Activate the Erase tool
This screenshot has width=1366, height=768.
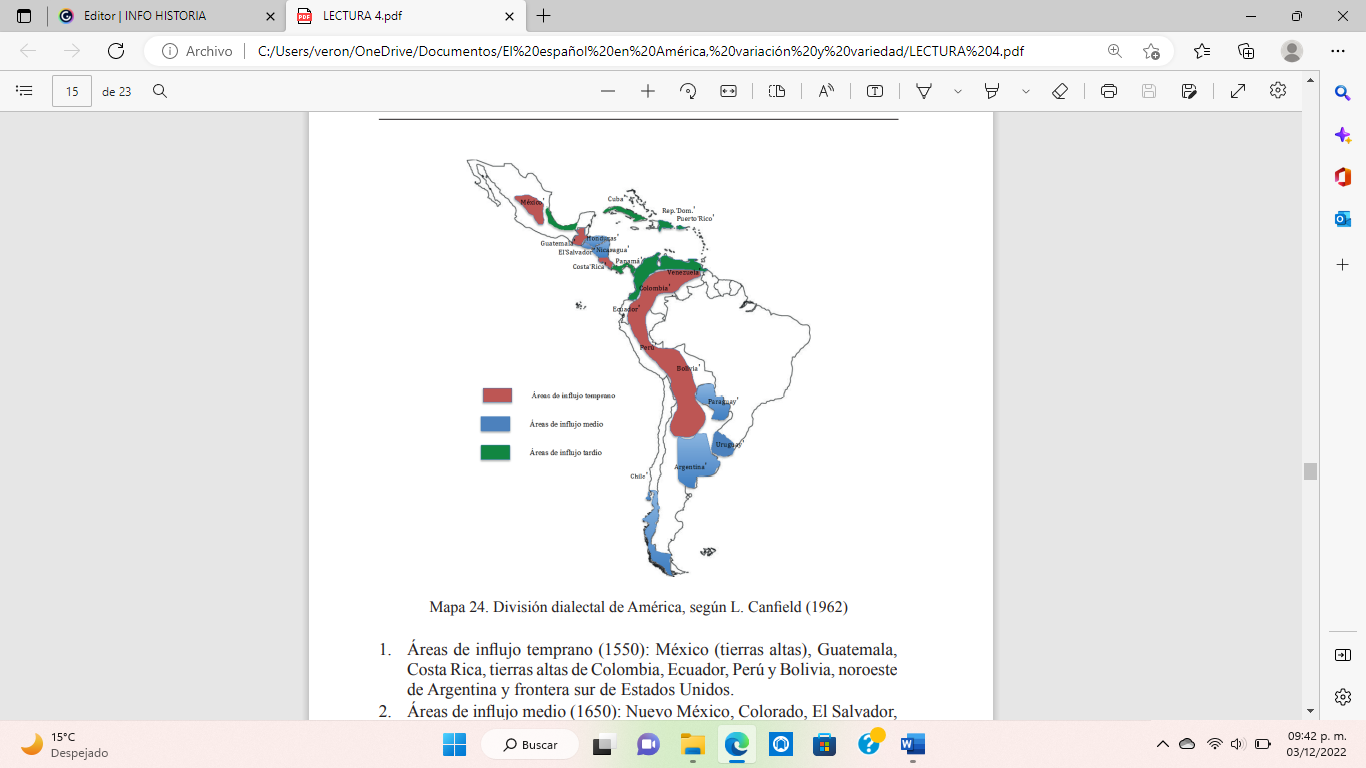pos(1057,90)
